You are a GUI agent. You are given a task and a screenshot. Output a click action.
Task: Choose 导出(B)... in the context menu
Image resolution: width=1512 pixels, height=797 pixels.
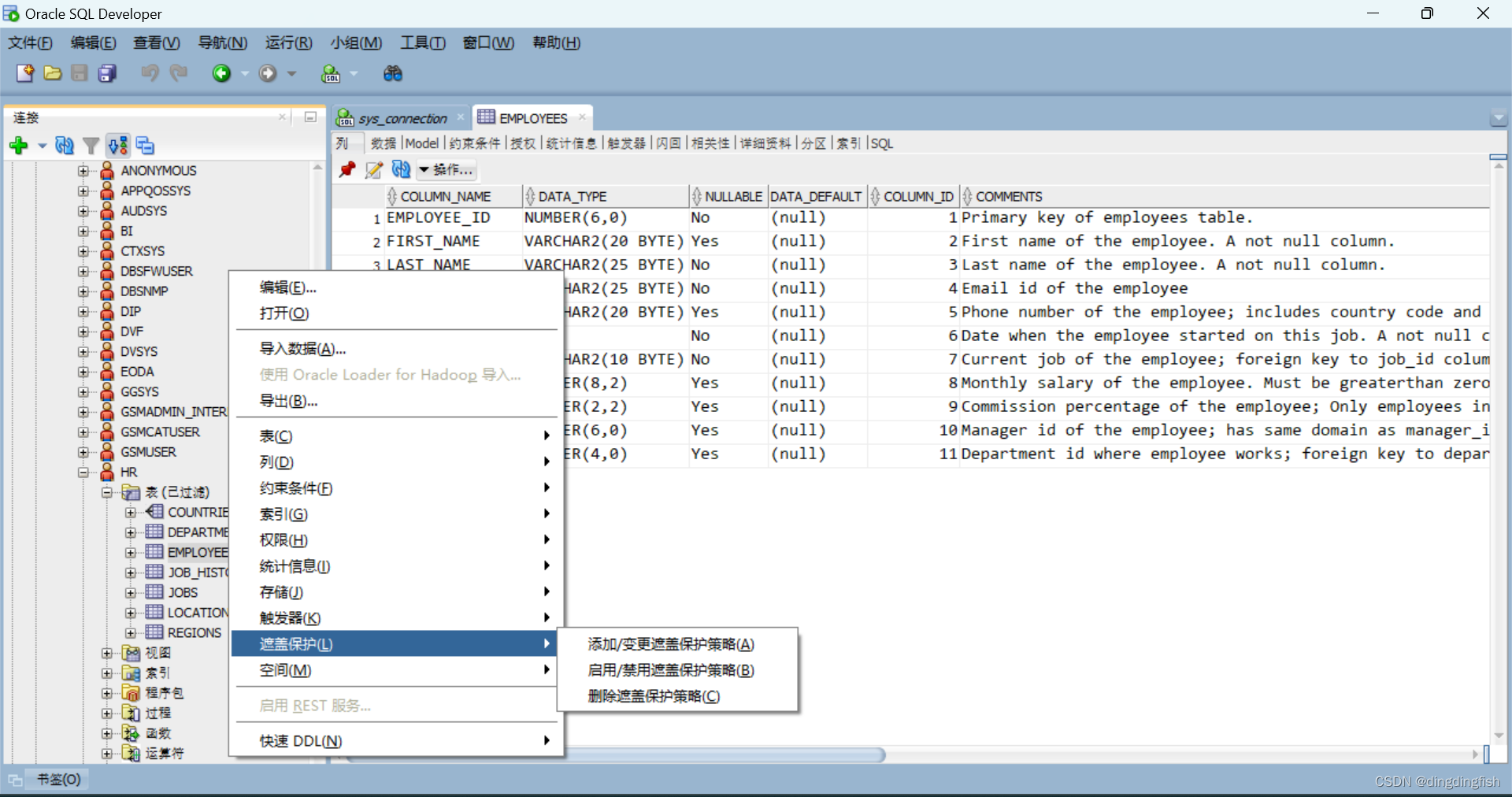396,401
